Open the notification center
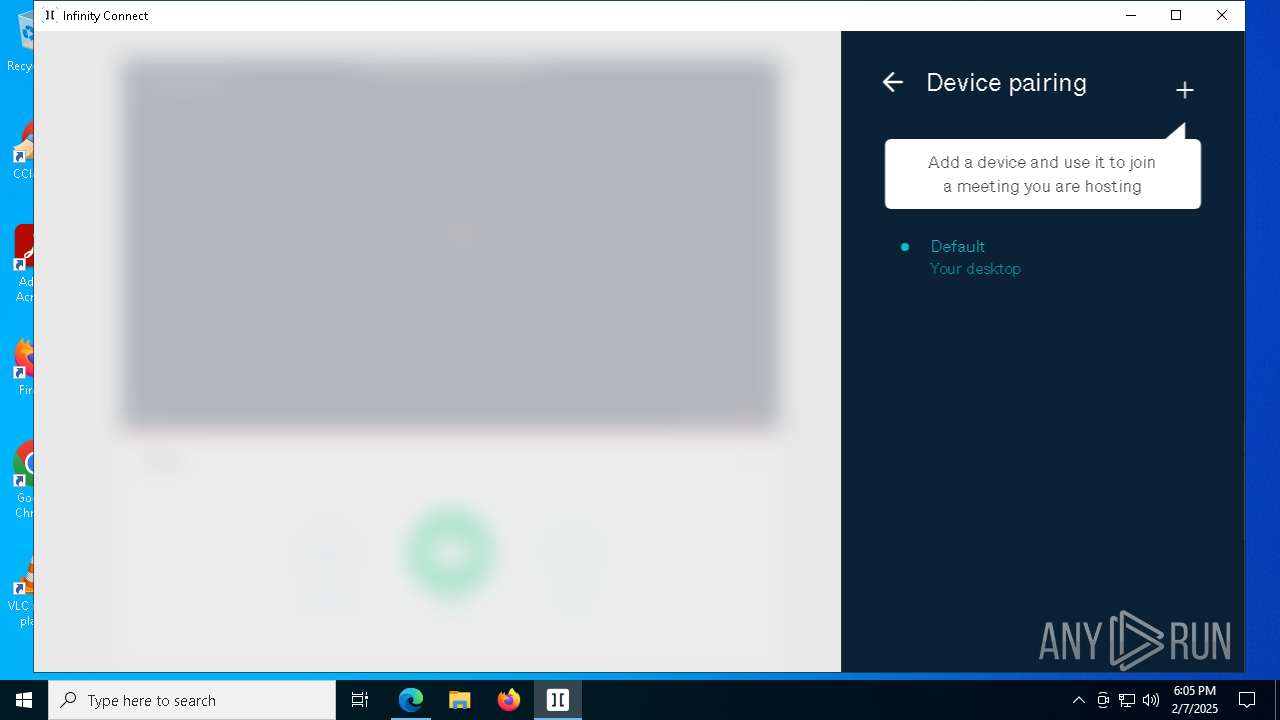1280x720 pixels. [x=1247, y=700]
